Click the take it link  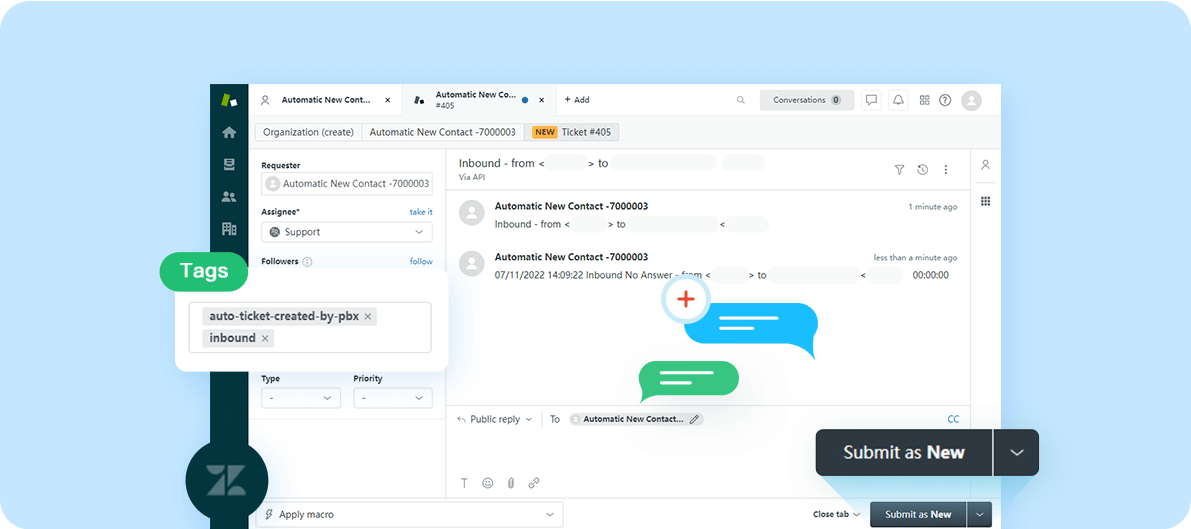[421, 212]
